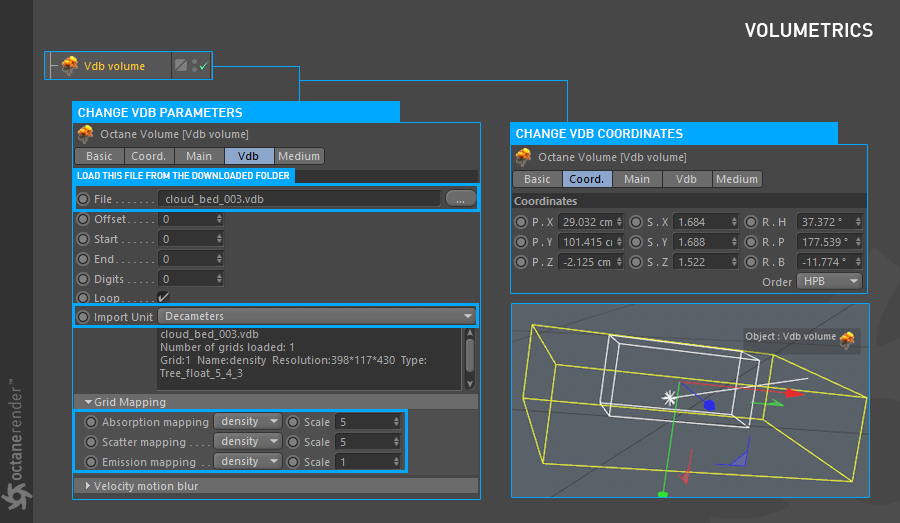Click the Offset value stepper arrows

pyautogui.click(x=219, y=219)
